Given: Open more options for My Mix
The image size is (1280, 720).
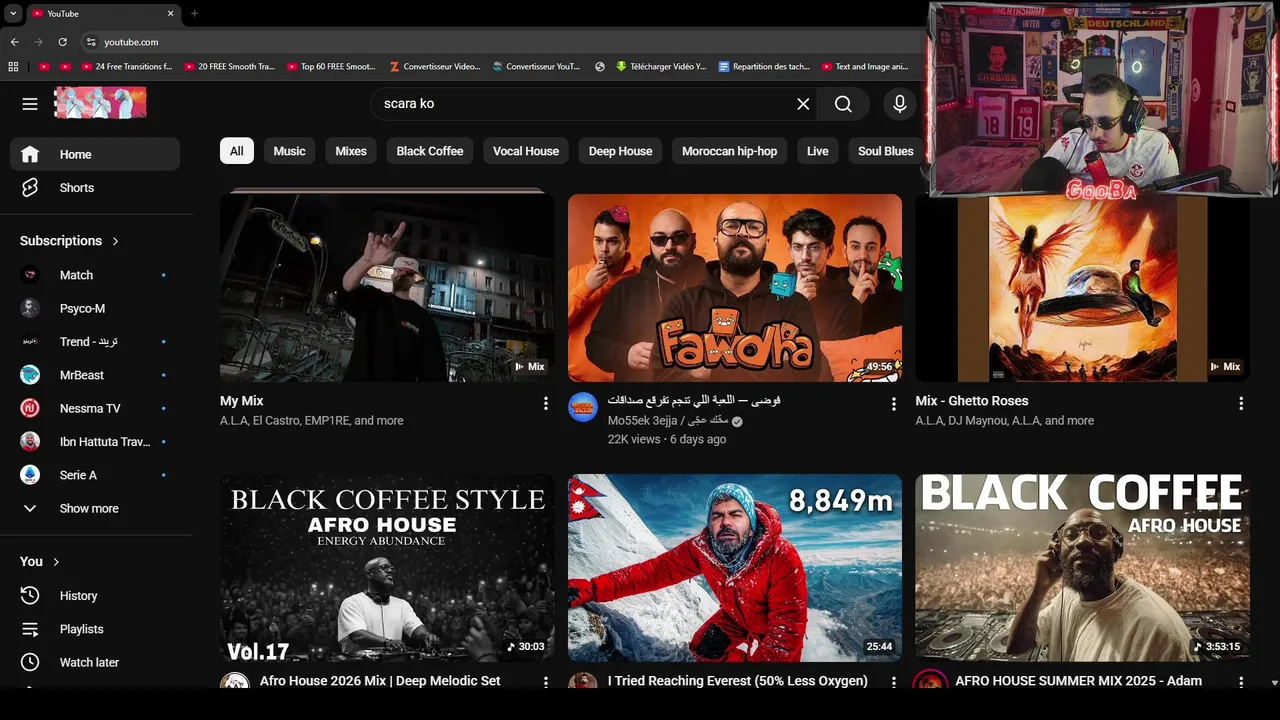Looking at the screenshot, I should (x=545, y=403).
